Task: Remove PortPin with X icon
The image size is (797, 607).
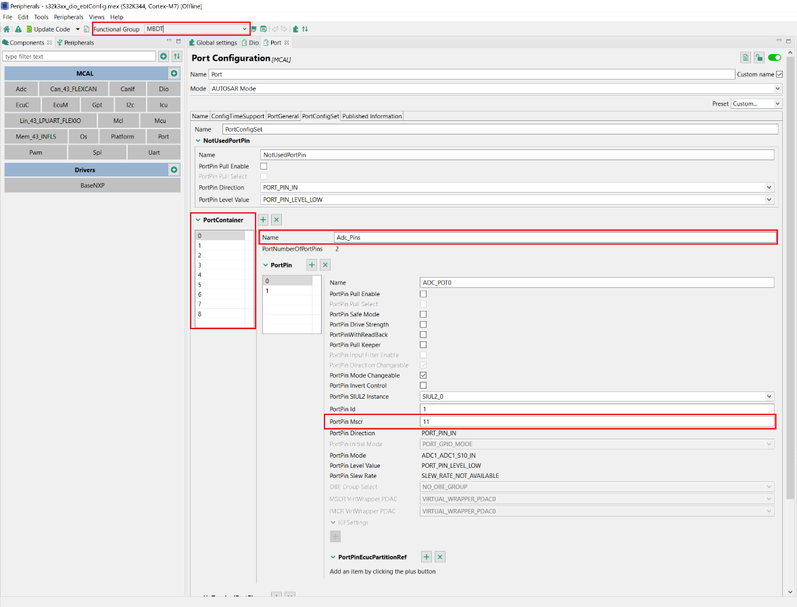Action: [325, 265]
